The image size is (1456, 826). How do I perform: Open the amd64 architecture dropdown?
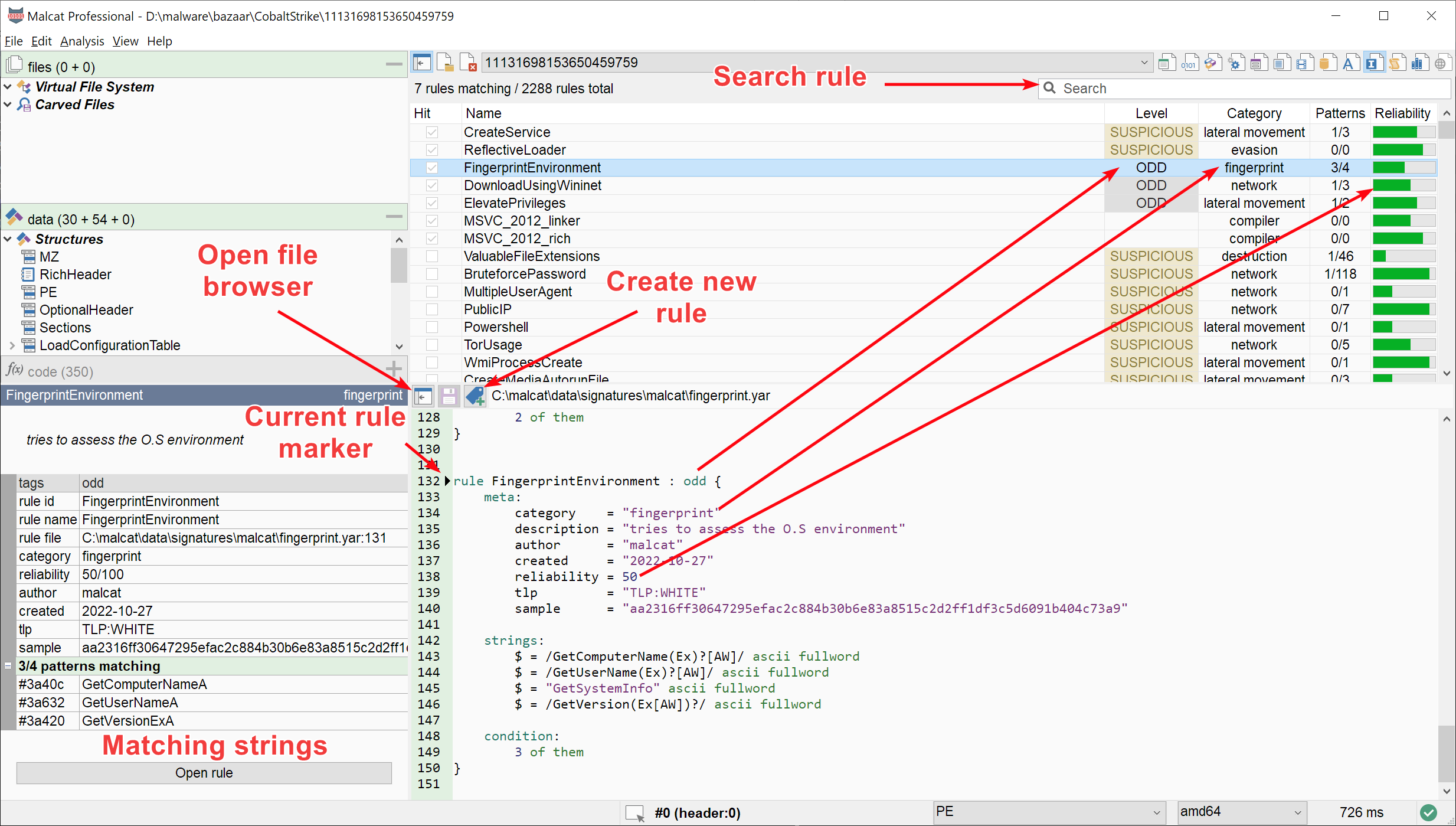[x=1242, y=812]
